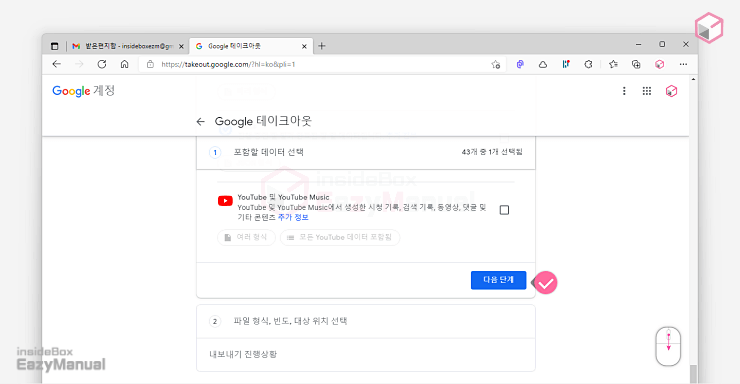Close the Gmail inbox tab
Image resolution: width=740 pixels, height=384 pixels.
tap(181, 46)
